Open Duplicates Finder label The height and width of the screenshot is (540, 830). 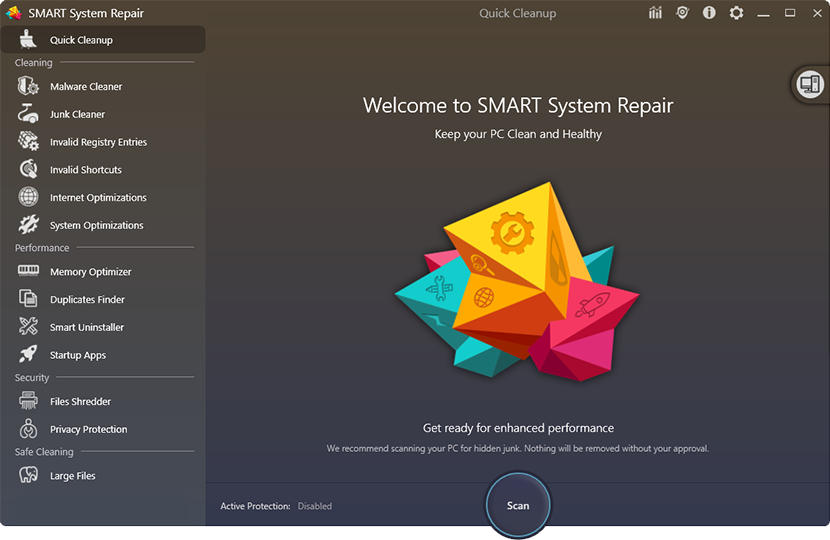pyautogui.click(x=87, y=299)
